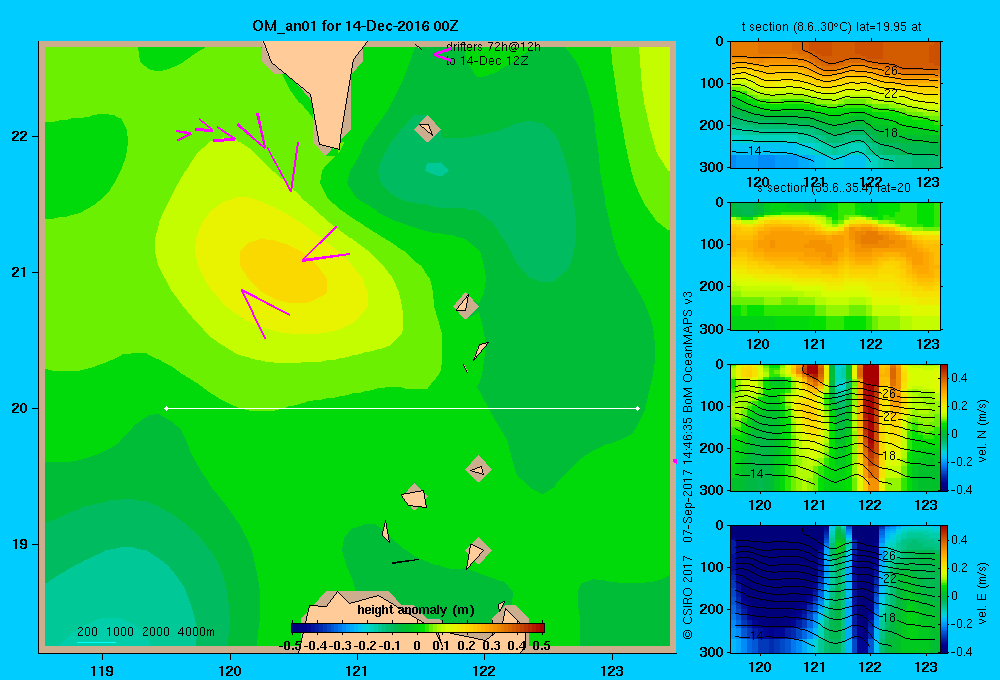Click the '14' isotherm label in the temperature section

click(754, 151)
